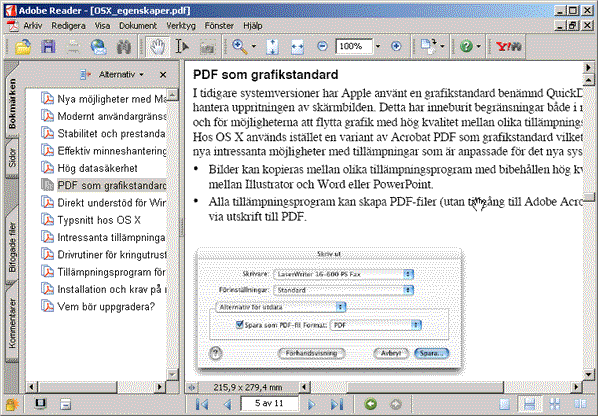Image resolution: width=598 pixels, height=416 pixels.
Task: Switch to the Bifogade filer tab
Action: pos(12,246)
